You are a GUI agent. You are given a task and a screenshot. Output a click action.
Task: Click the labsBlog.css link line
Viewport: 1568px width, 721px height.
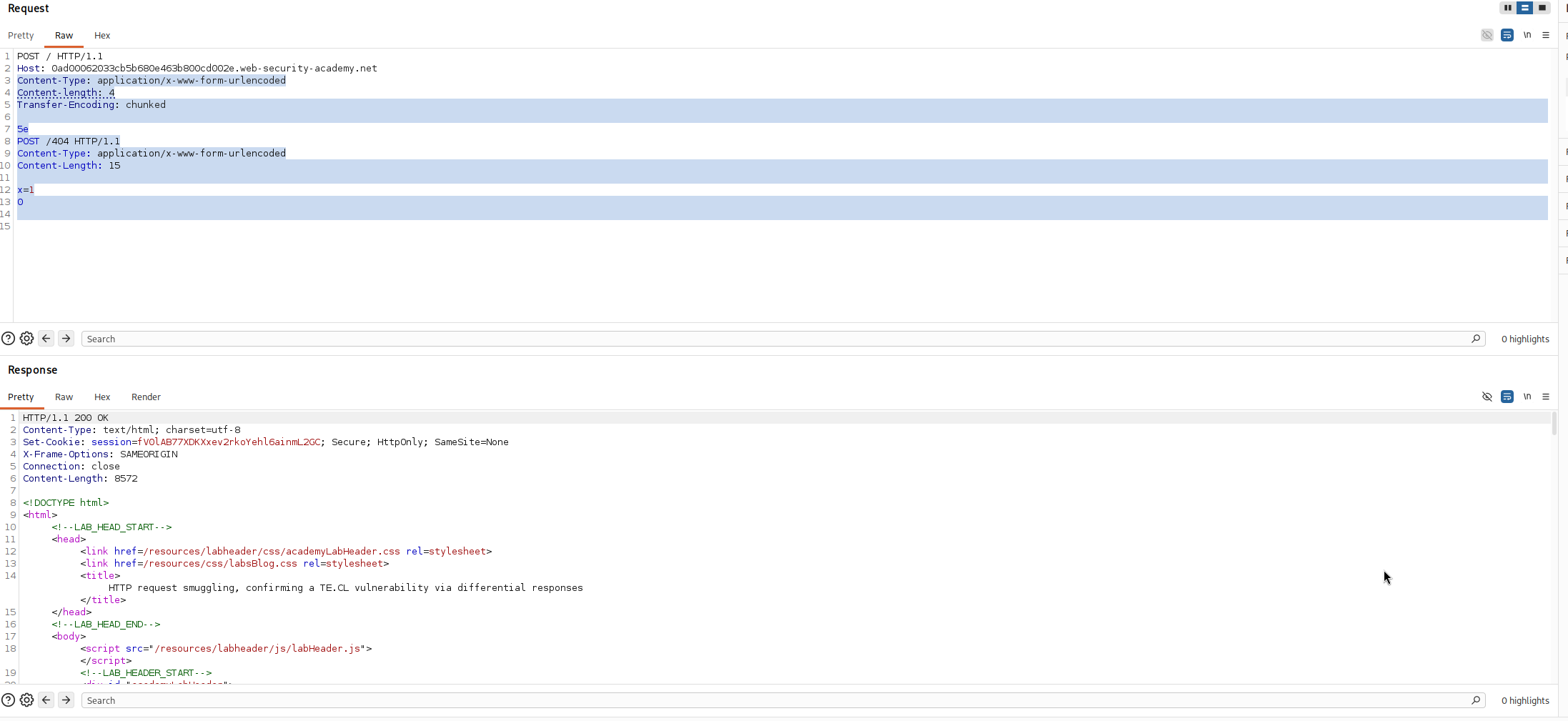point(234,564)
